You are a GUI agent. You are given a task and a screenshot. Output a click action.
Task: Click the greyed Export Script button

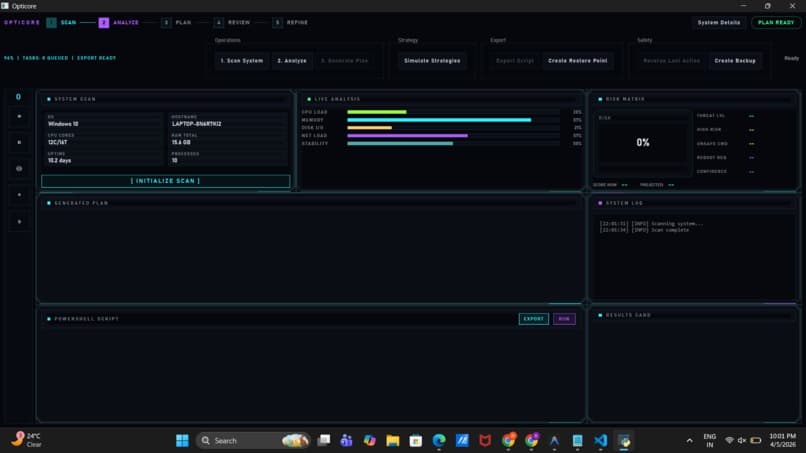[x=515, y=61]
